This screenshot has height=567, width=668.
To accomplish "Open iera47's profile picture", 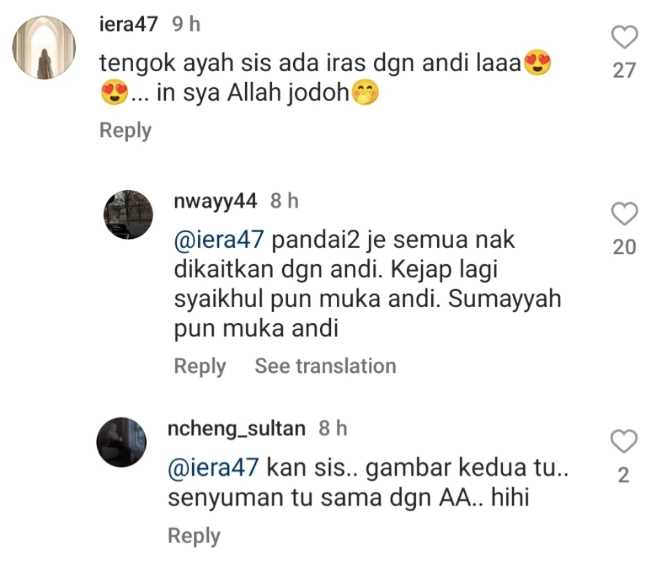I will (44, 47).
